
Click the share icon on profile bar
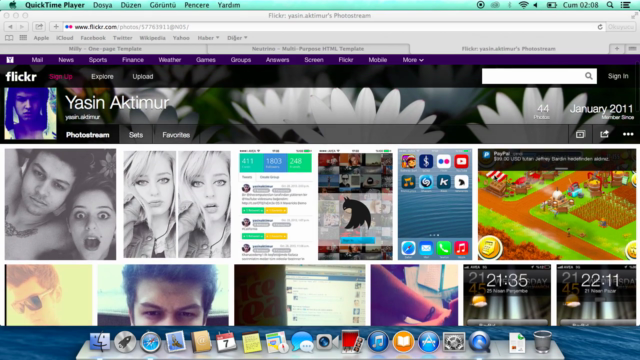click(604, 134)
